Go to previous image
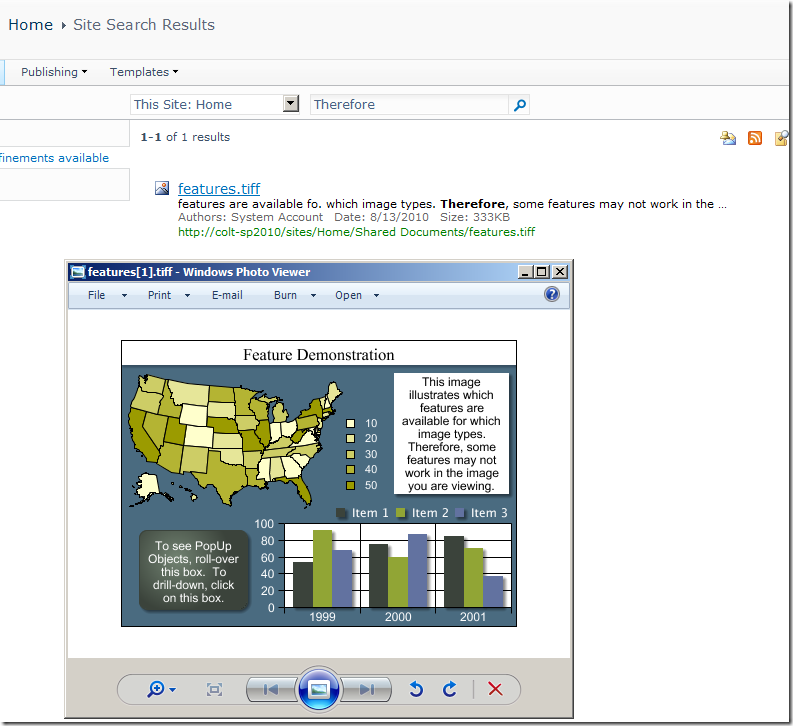This screenshot has height=726, width=793. coord(270,689)
